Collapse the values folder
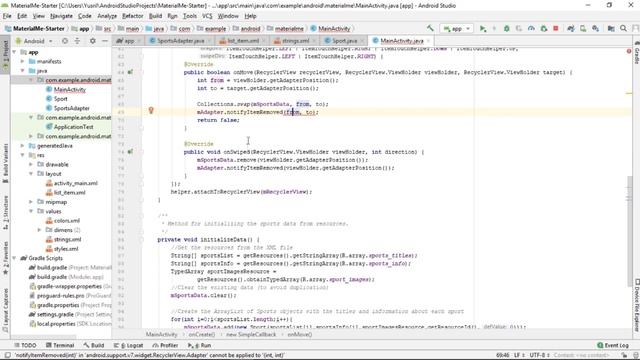 (31, 211)
